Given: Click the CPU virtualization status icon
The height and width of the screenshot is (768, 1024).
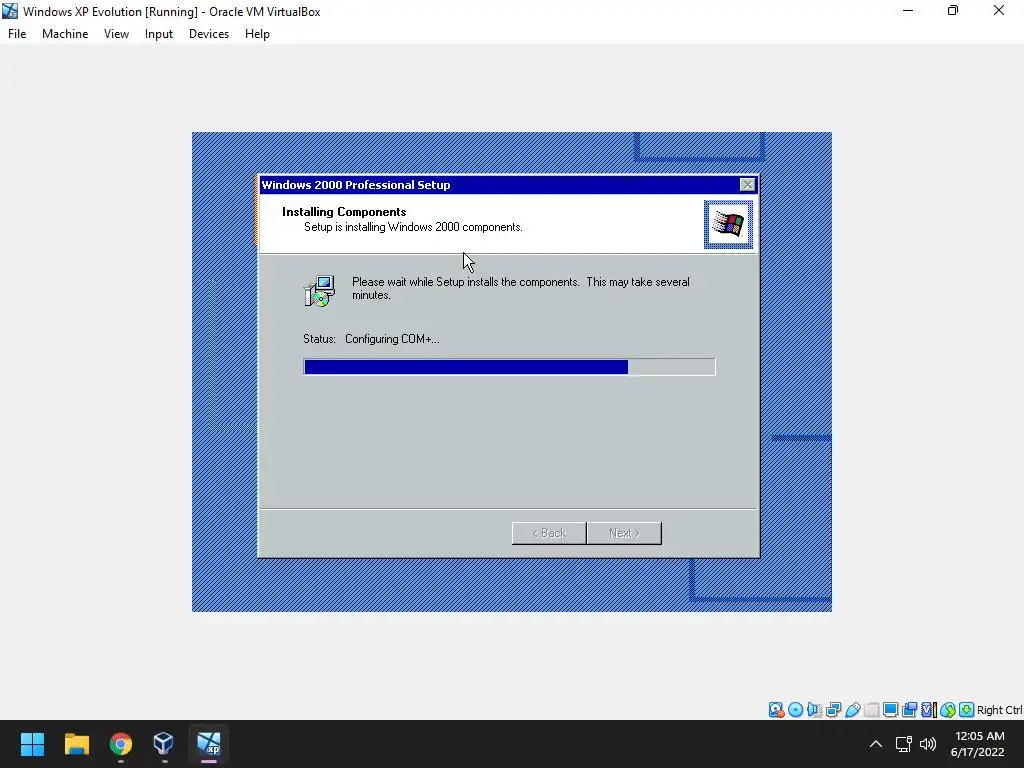Looking at the screenshot, I should pyautogui.click(x=929, y=710).
